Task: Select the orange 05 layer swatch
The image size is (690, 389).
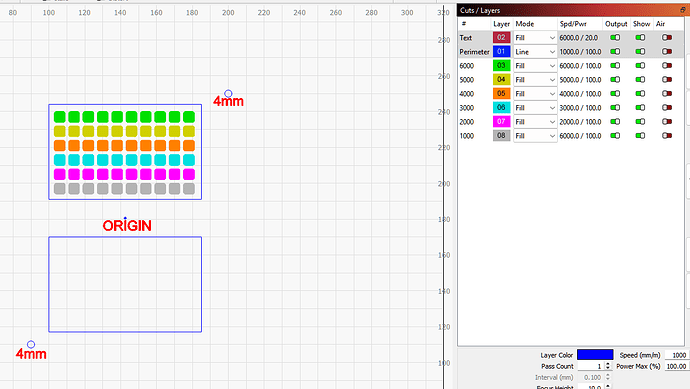Action: (501, 94)
